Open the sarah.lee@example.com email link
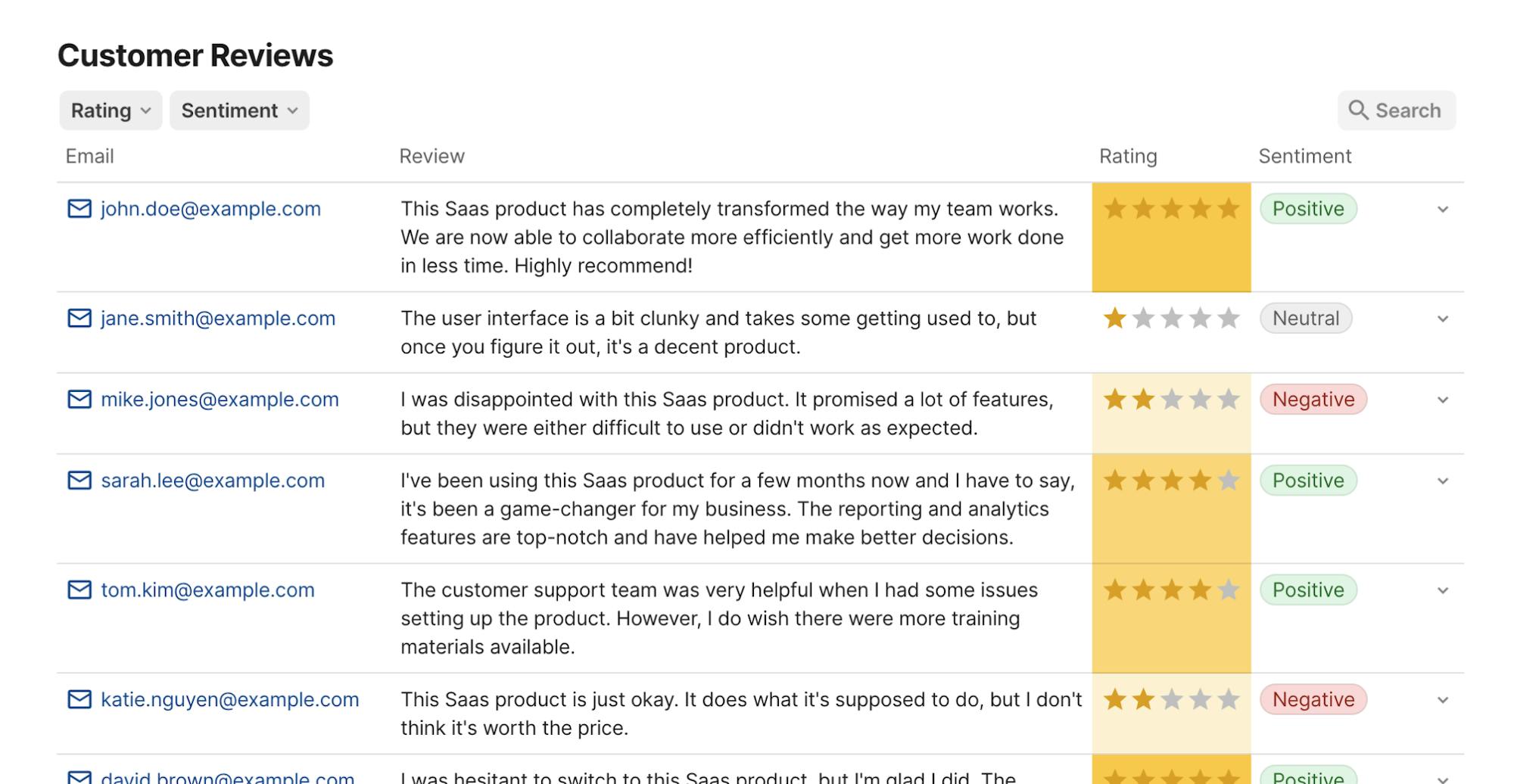Image resolution: width=1514 pixels, height=784 pixels. (213, 481)
